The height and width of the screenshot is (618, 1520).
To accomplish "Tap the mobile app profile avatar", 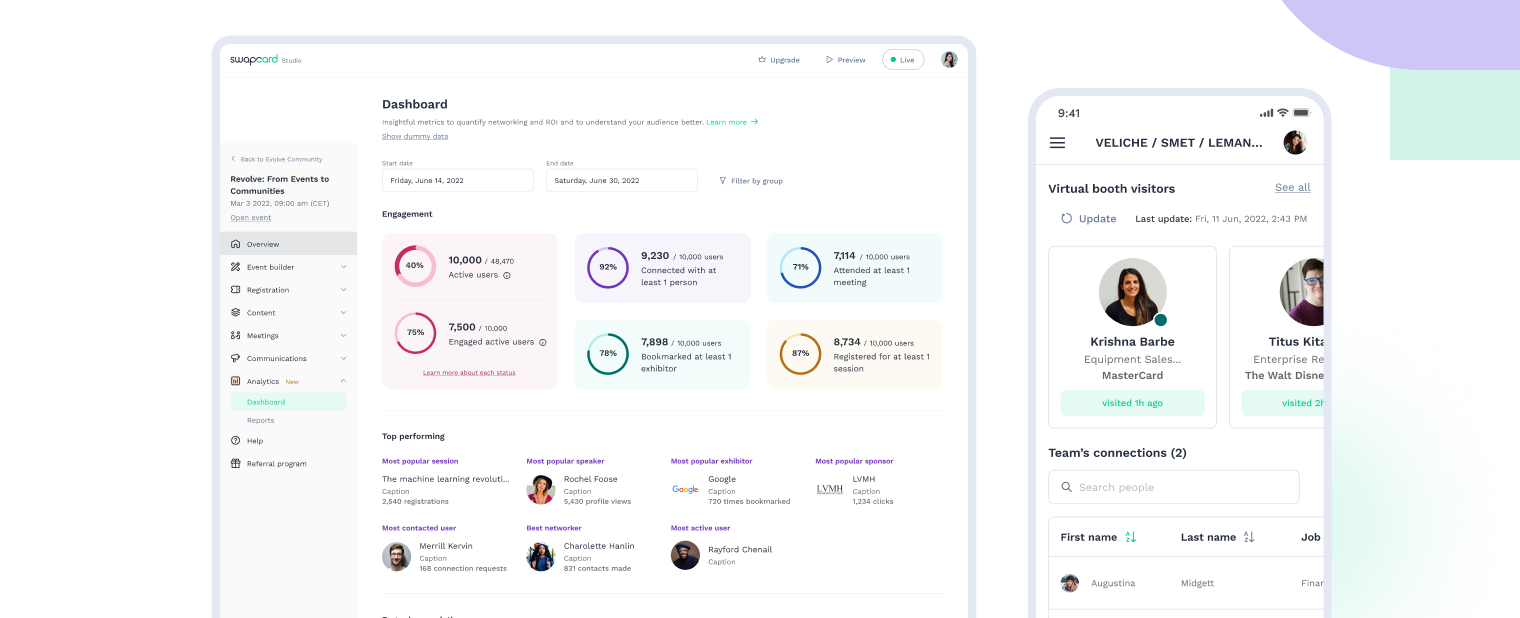I will click(x=1295, y=142).
